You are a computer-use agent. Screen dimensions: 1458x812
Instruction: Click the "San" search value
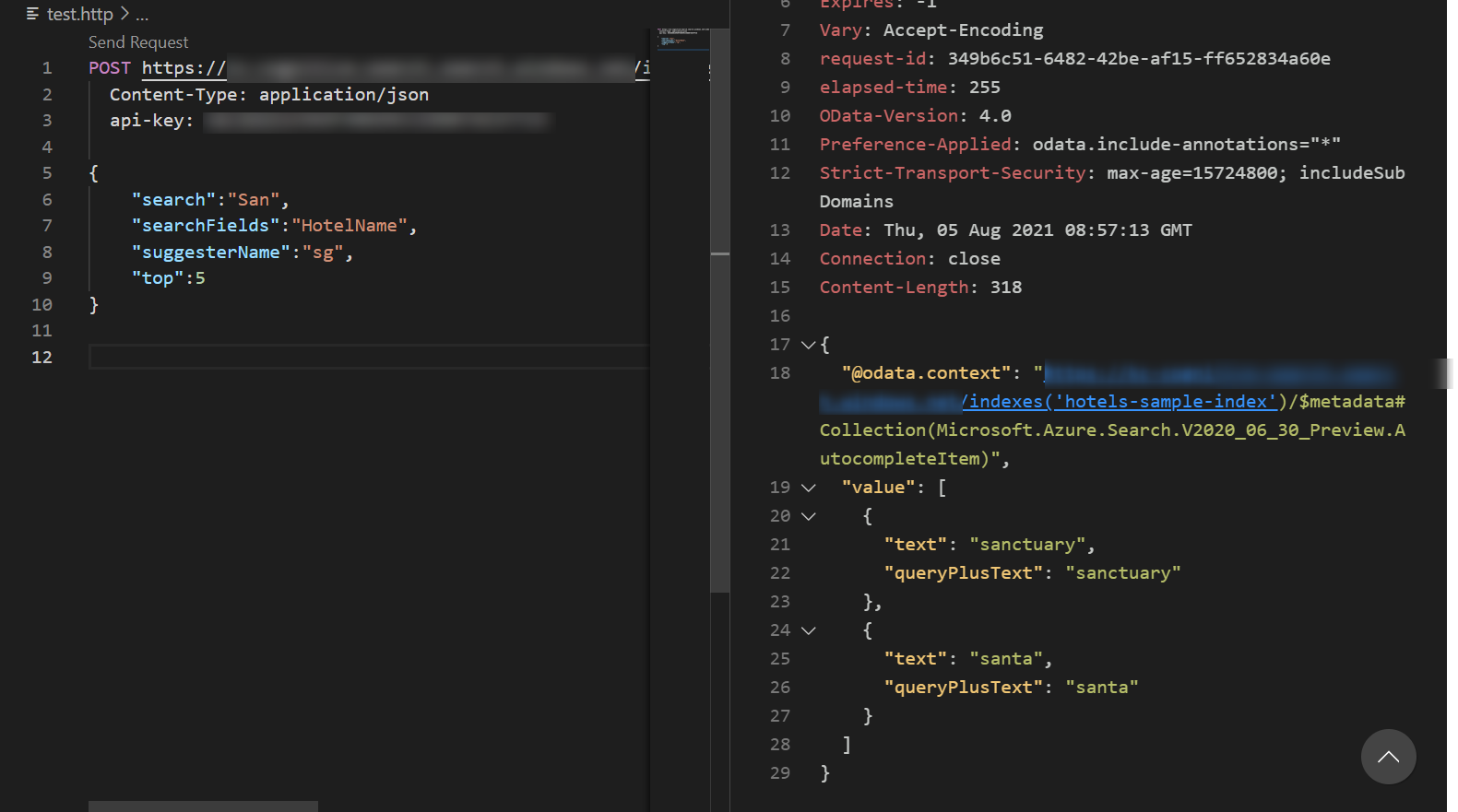254,200
